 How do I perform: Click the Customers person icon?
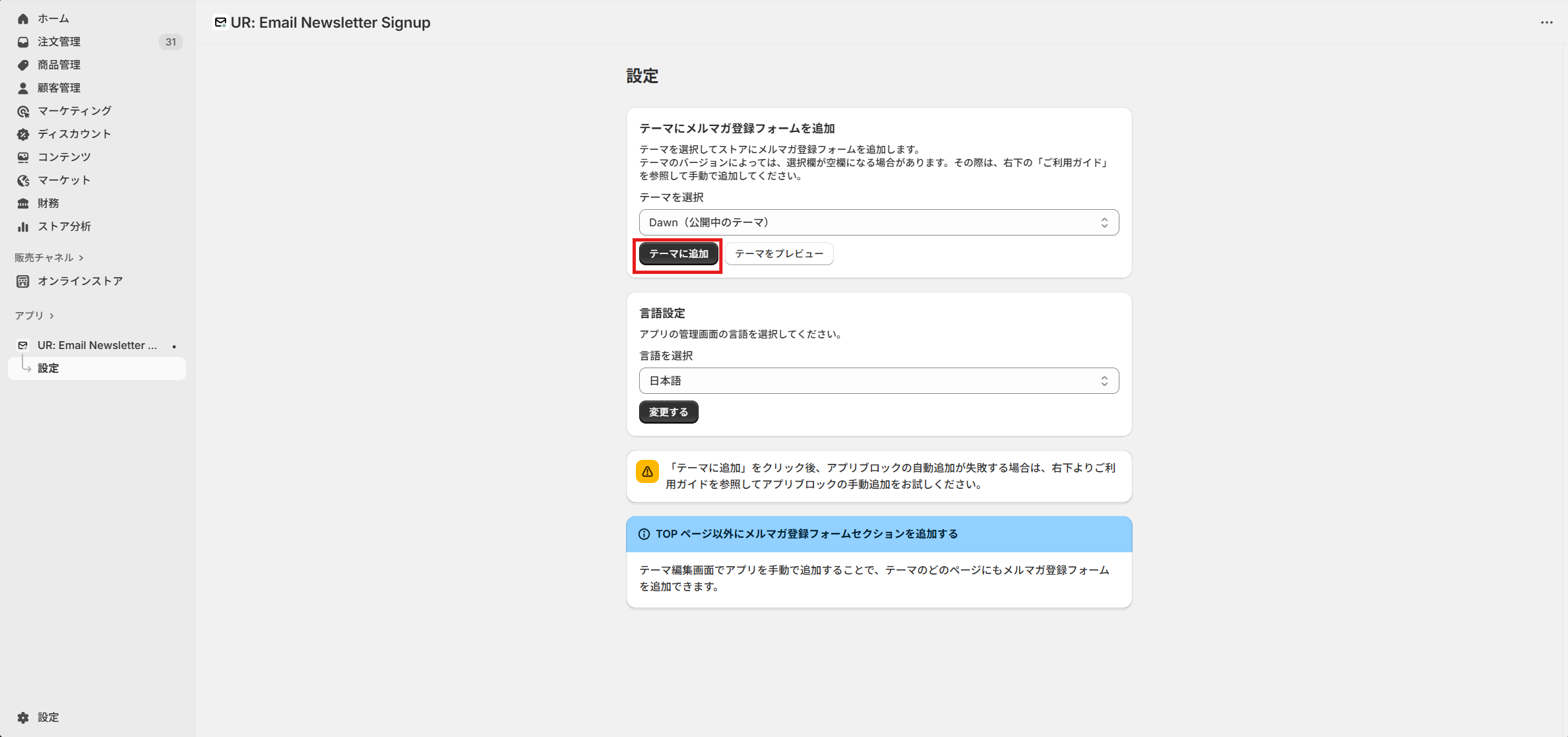pos(23,88)
